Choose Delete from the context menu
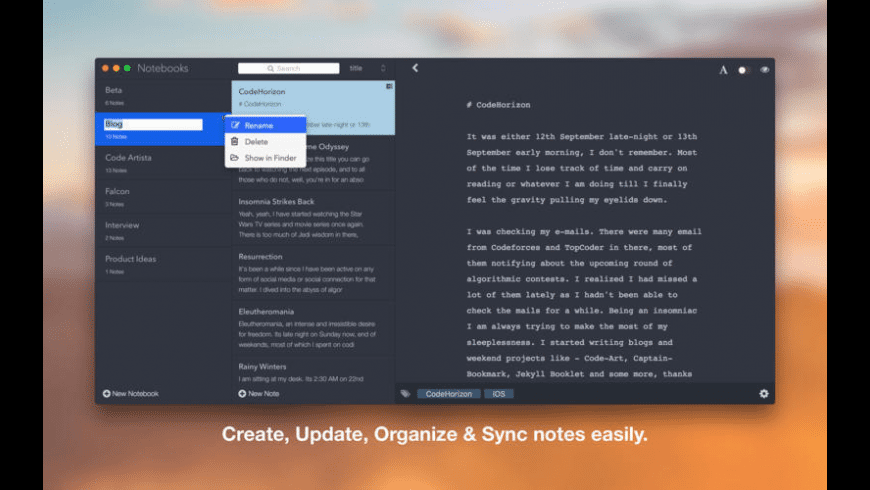870x490 pixels. click(x=265, y=142)
